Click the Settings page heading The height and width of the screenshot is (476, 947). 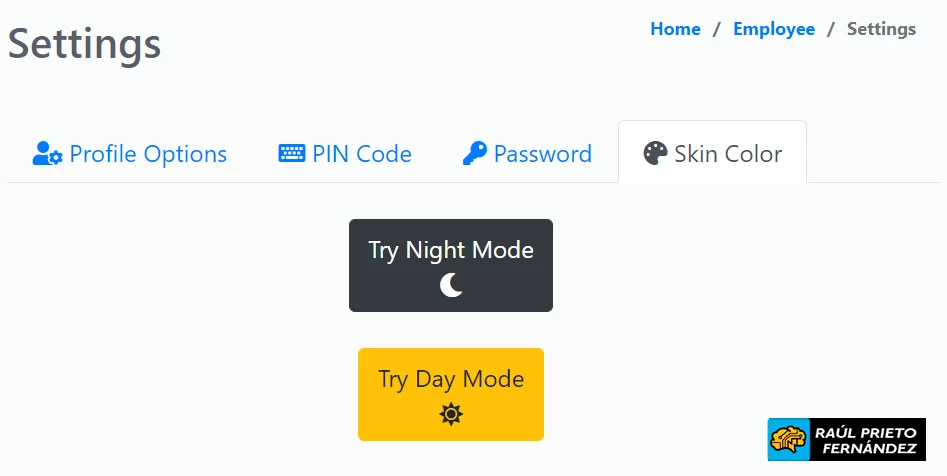pos(85,43)
